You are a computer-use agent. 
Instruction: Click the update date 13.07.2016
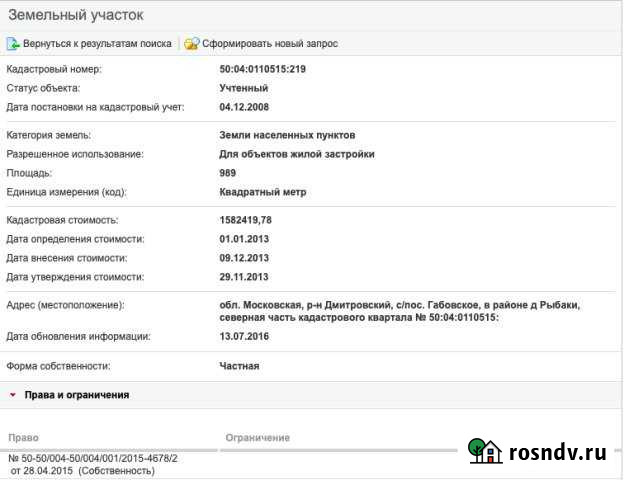pyautogui.click(x=244, y=336)
